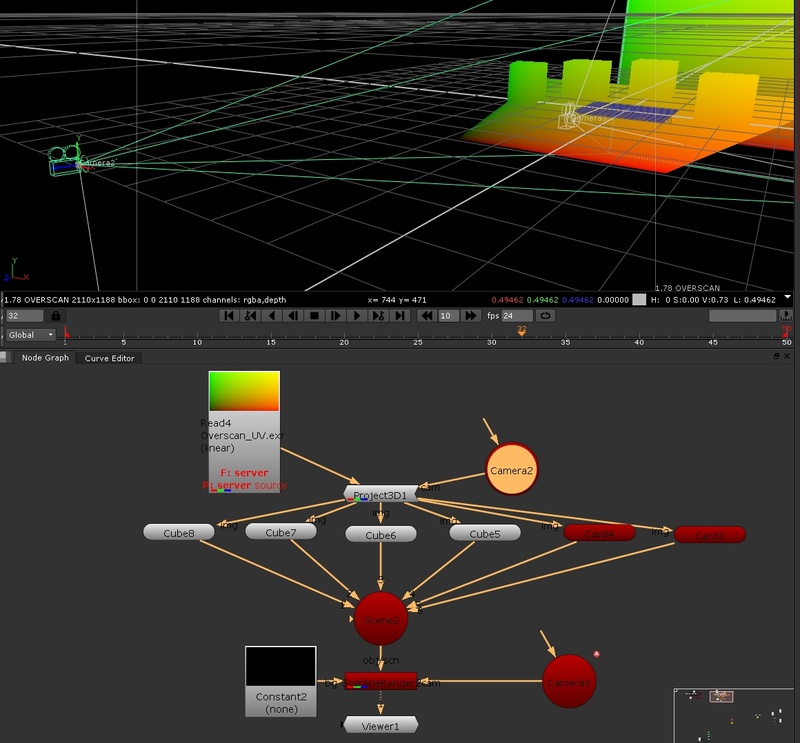This screenshot has width=800, height=743.
Task: Go to next keyframe
Action: 378,316
